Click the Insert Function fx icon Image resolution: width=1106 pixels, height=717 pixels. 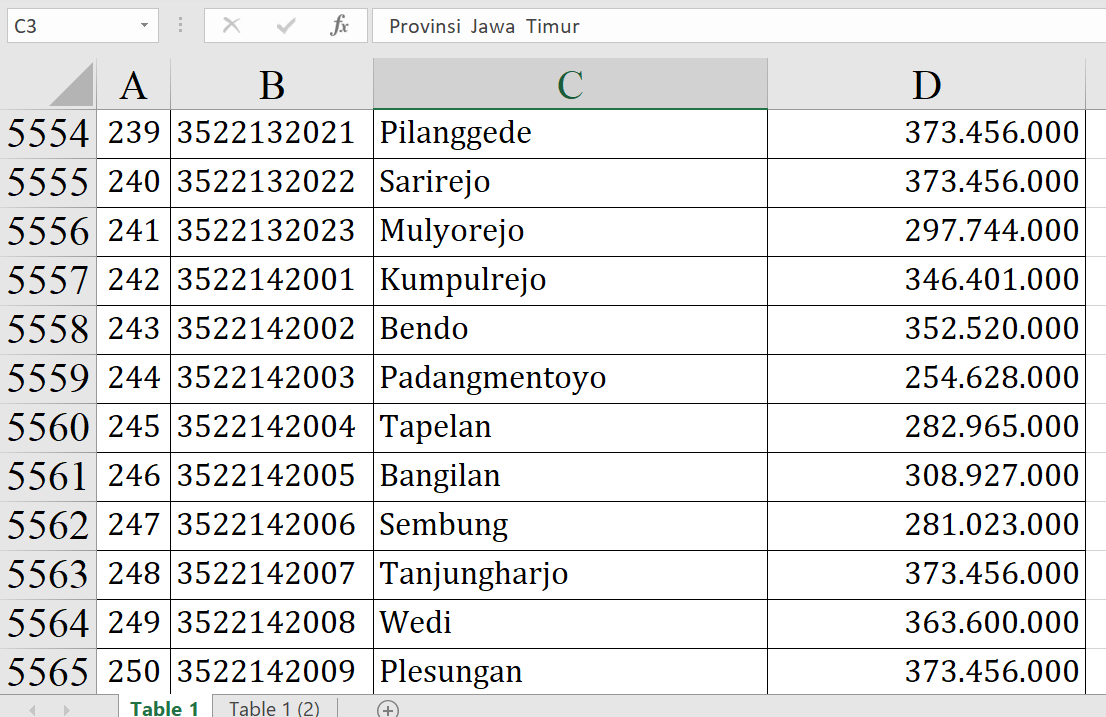[339, 26]
